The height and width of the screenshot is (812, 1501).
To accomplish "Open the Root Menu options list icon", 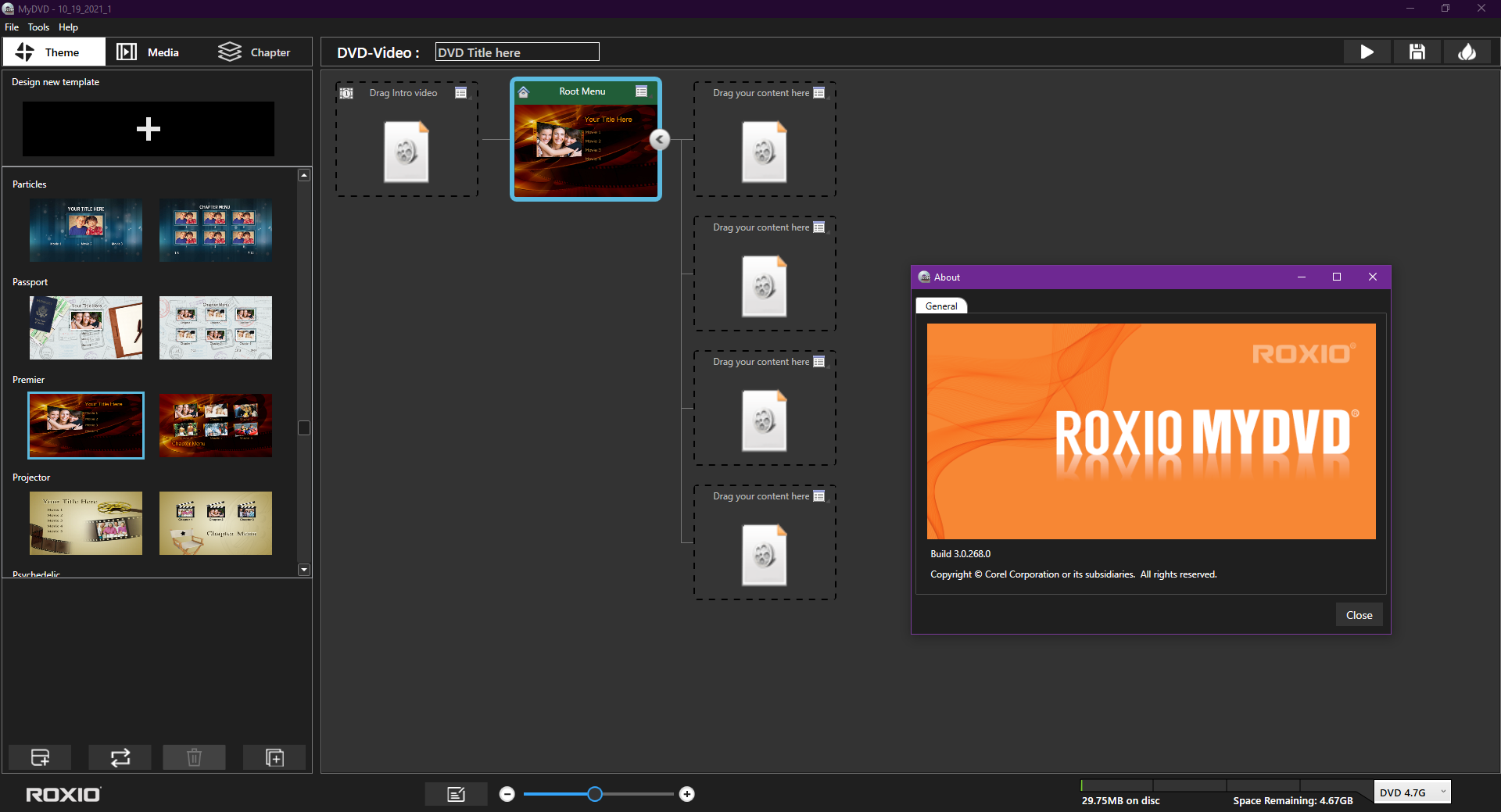I will pos(641,91).
